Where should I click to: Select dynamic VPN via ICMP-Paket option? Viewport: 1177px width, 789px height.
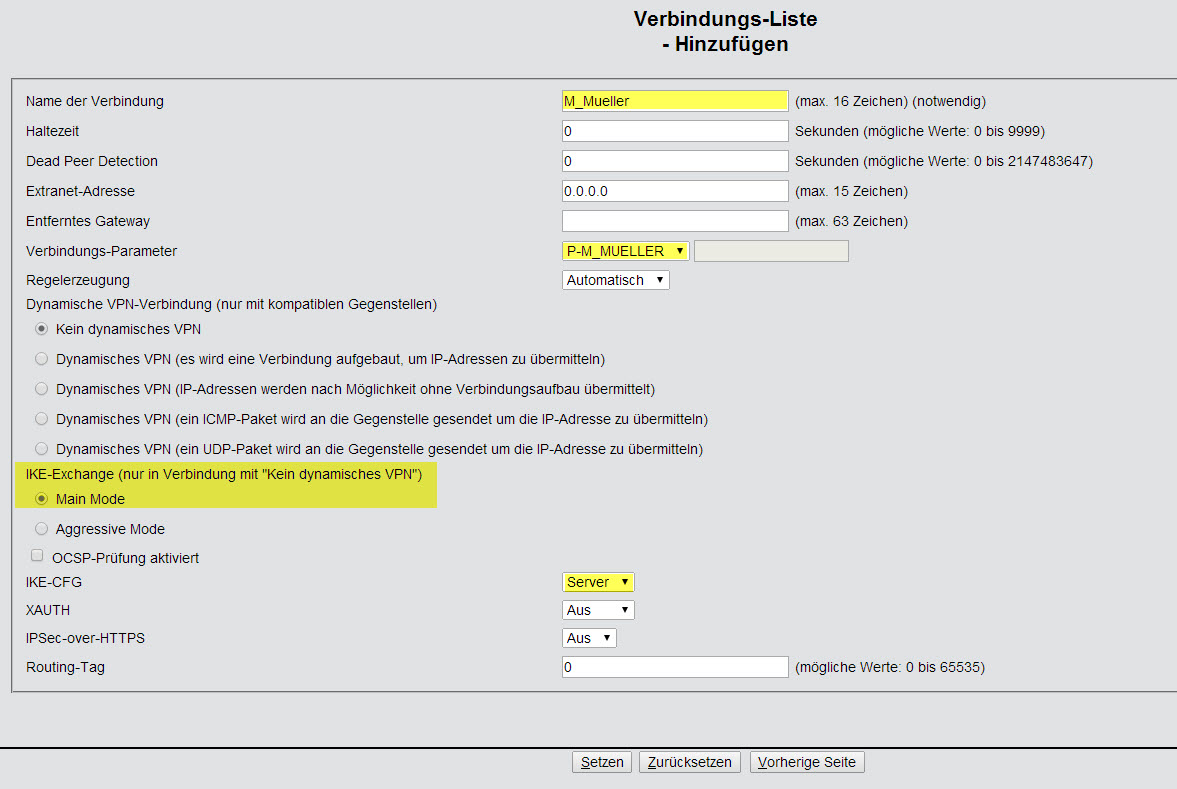tap(42, 419)
